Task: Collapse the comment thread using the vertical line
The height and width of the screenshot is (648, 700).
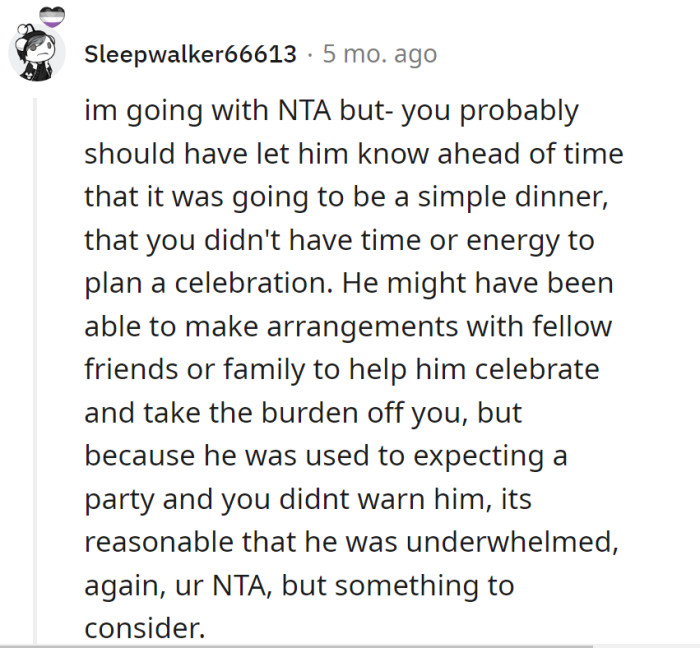Action: click(x=36, y=370)
